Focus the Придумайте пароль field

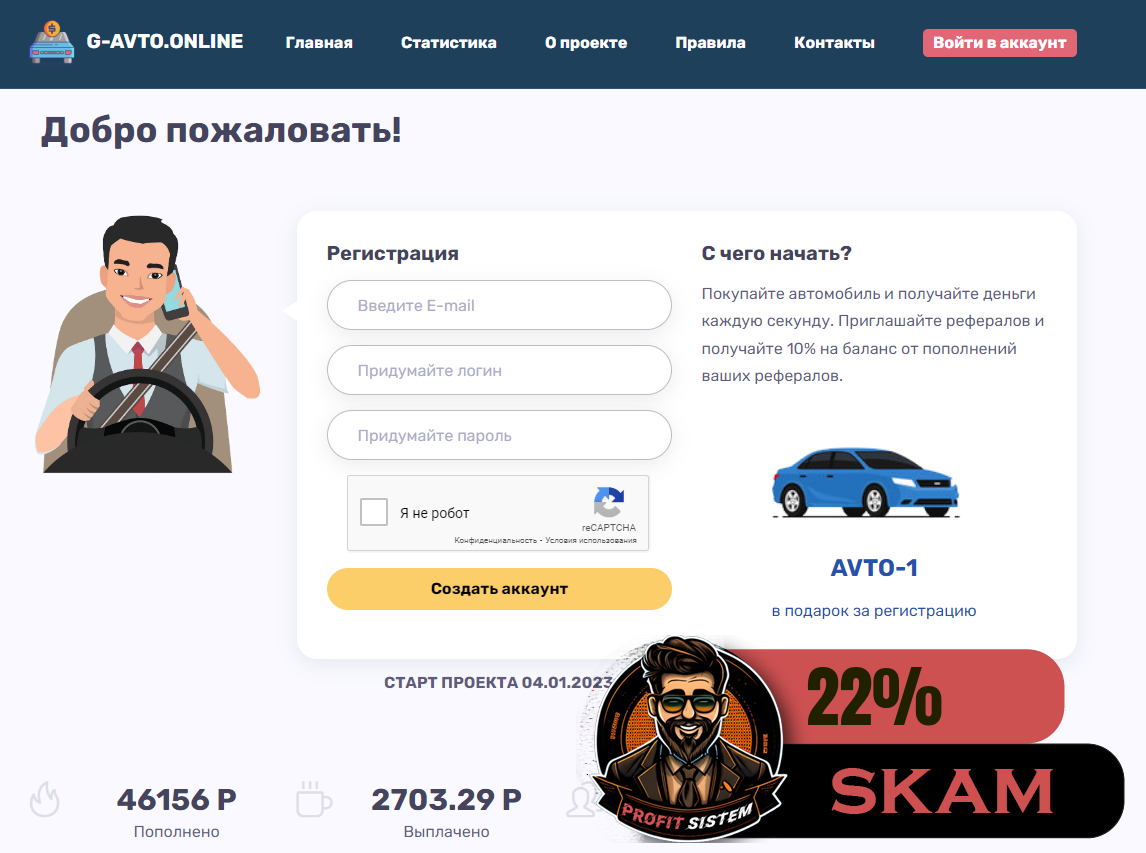[499, 435]
